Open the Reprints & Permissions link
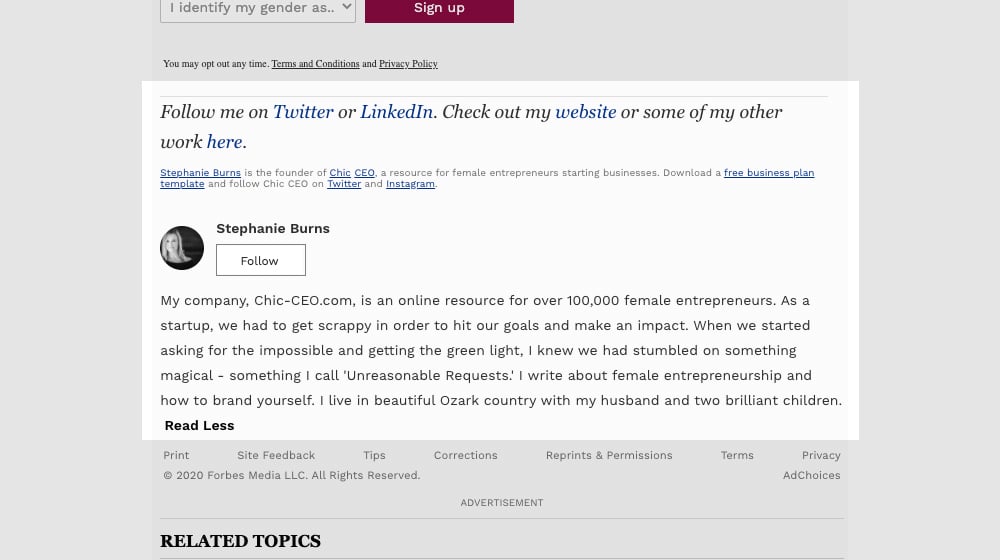The image size is (1000, 560). (x=609, y=455)
